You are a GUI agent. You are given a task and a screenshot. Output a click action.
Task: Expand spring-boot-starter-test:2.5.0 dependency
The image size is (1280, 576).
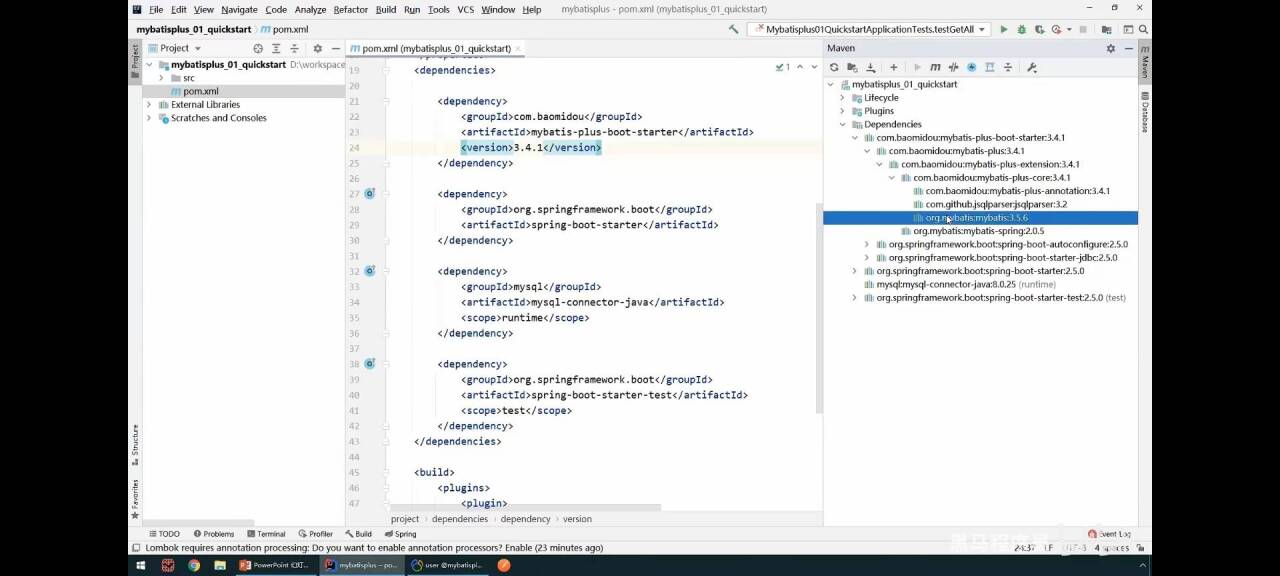click(x=854, y=297)
